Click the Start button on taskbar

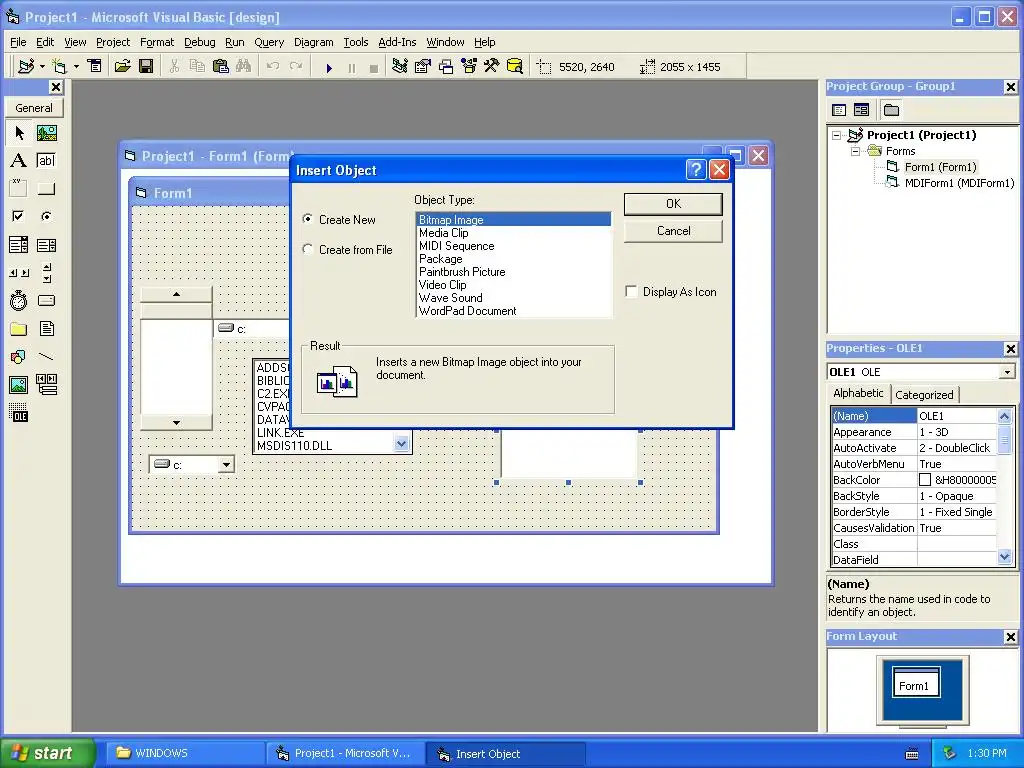pos(47,753)
